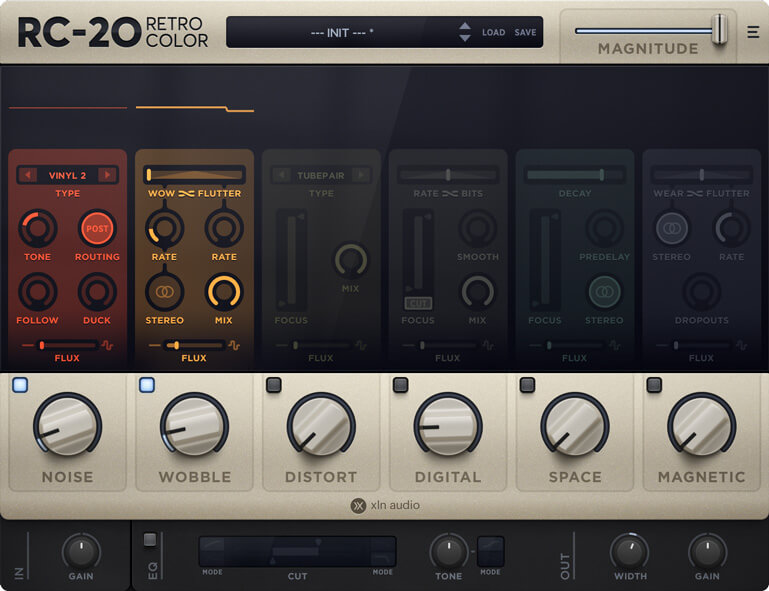Click the EQ Cut display
This screenshot has width=769, height=591.
tap(297, 551)
